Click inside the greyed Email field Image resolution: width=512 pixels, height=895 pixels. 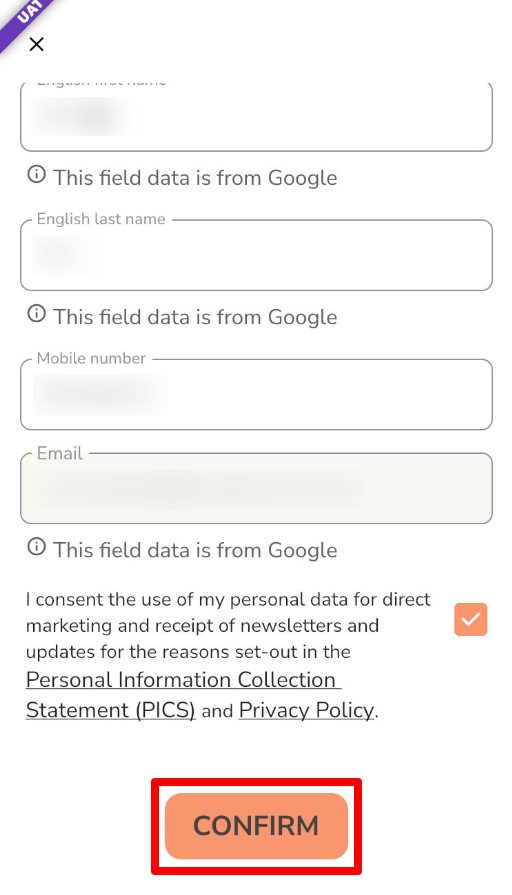point(256,489)
